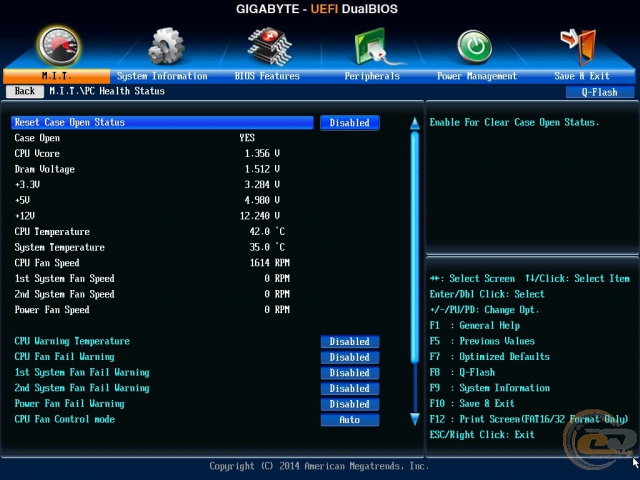The image size is (640, 480).
Task: Click M.I.T.\PC Health Status breadcrumb
Action: 107,91
